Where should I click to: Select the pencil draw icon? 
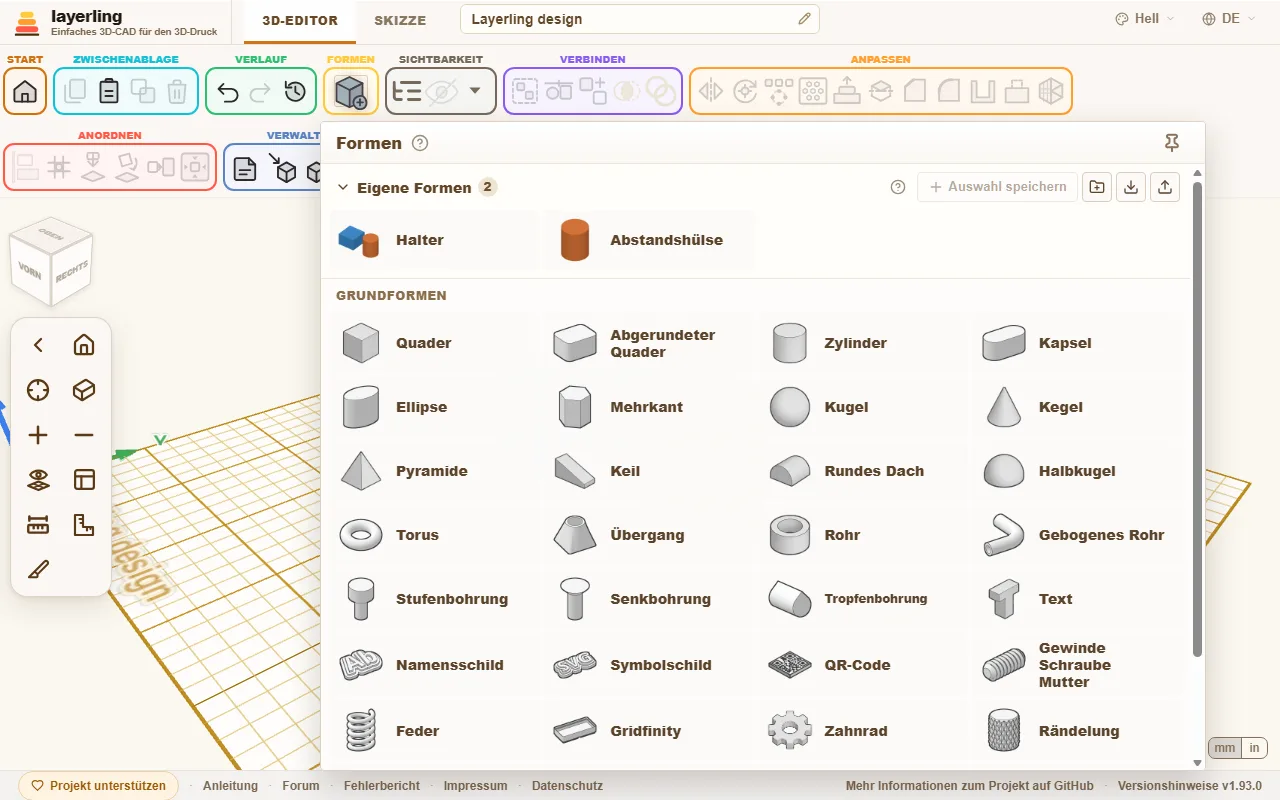(38, 570)
